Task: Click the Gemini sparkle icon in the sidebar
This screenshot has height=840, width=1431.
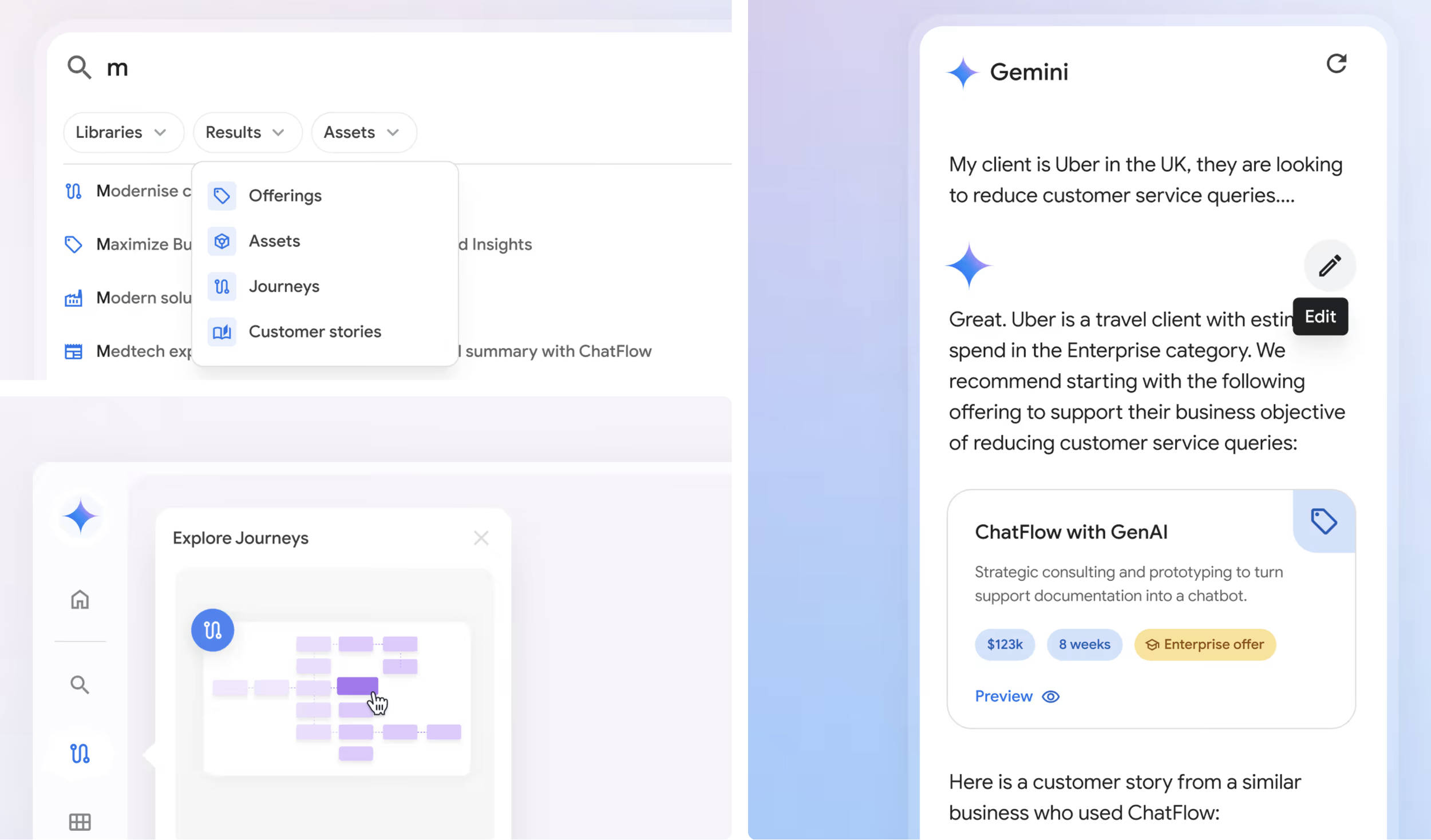Action: pos(81,517)
